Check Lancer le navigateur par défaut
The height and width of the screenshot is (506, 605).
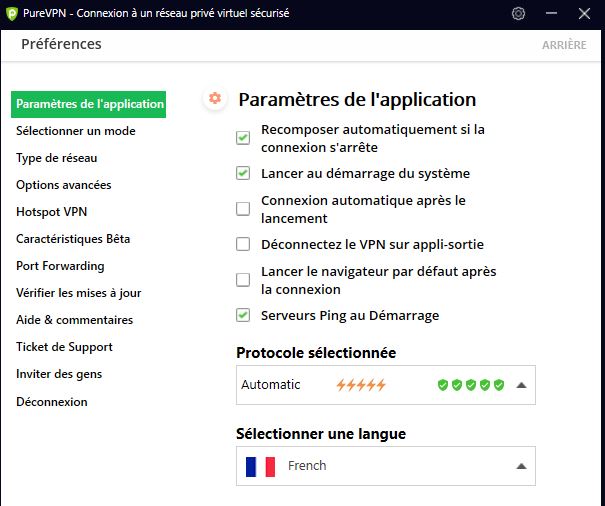coord(243,280)
